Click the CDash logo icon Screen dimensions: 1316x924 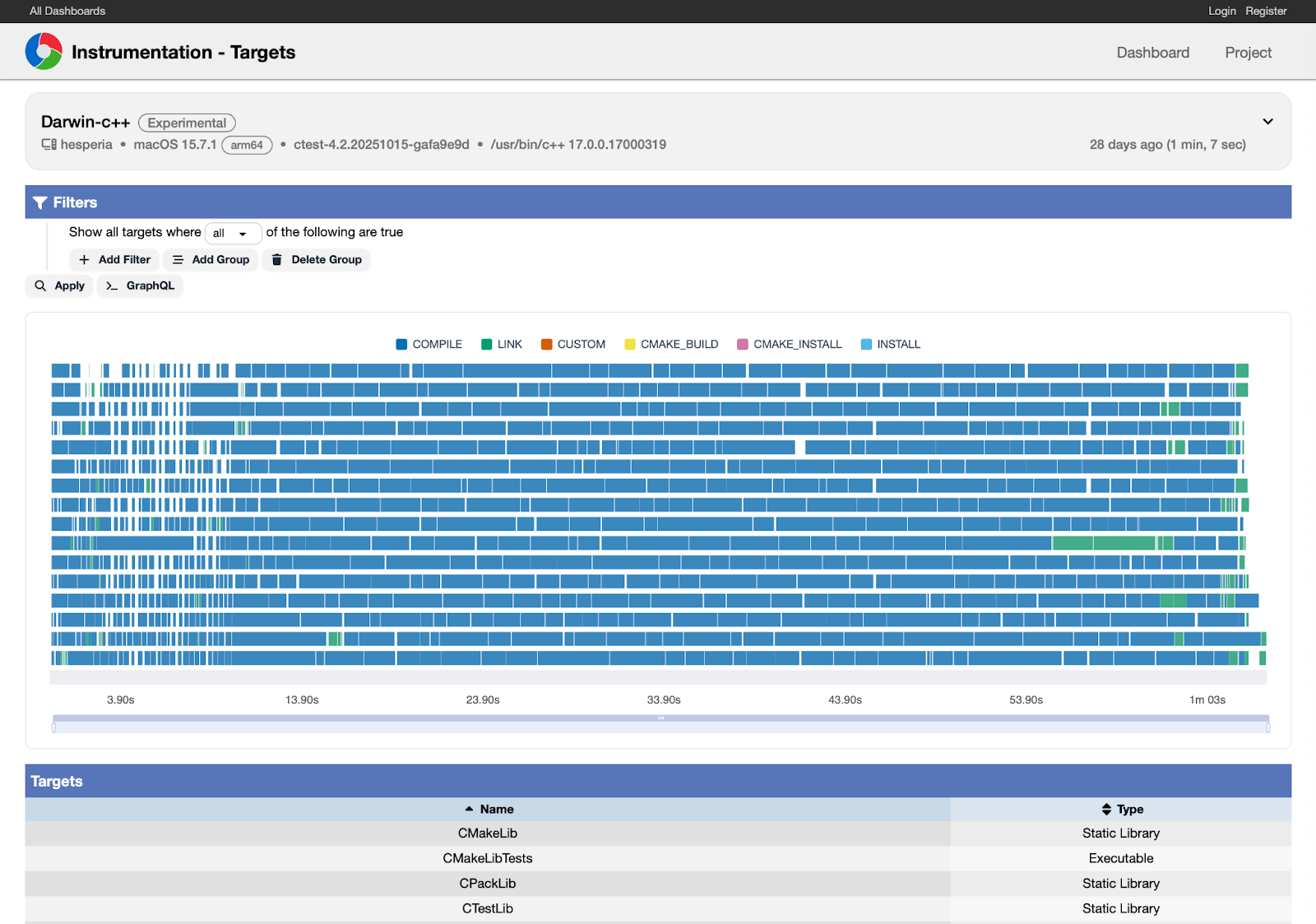tap(44, 52)
